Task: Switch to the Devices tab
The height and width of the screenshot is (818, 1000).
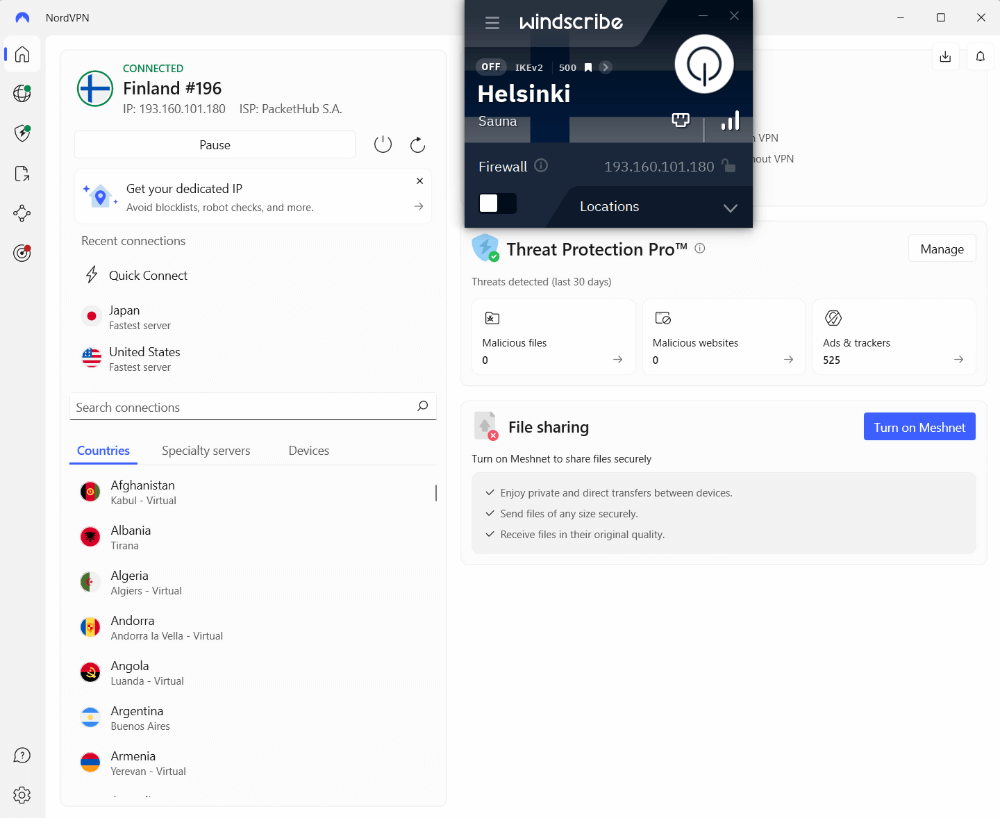Action: 309,451
